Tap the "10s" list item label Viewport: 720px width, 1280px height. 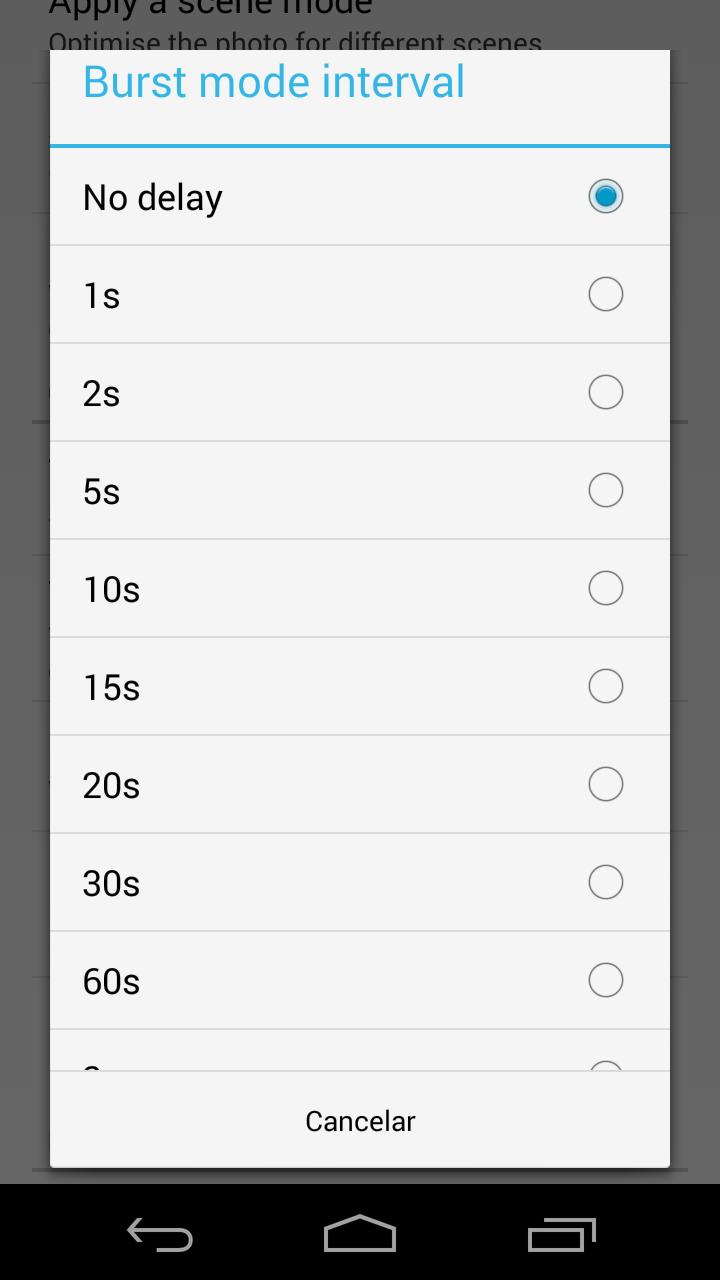pyautogui.click(x=111, y=590)
